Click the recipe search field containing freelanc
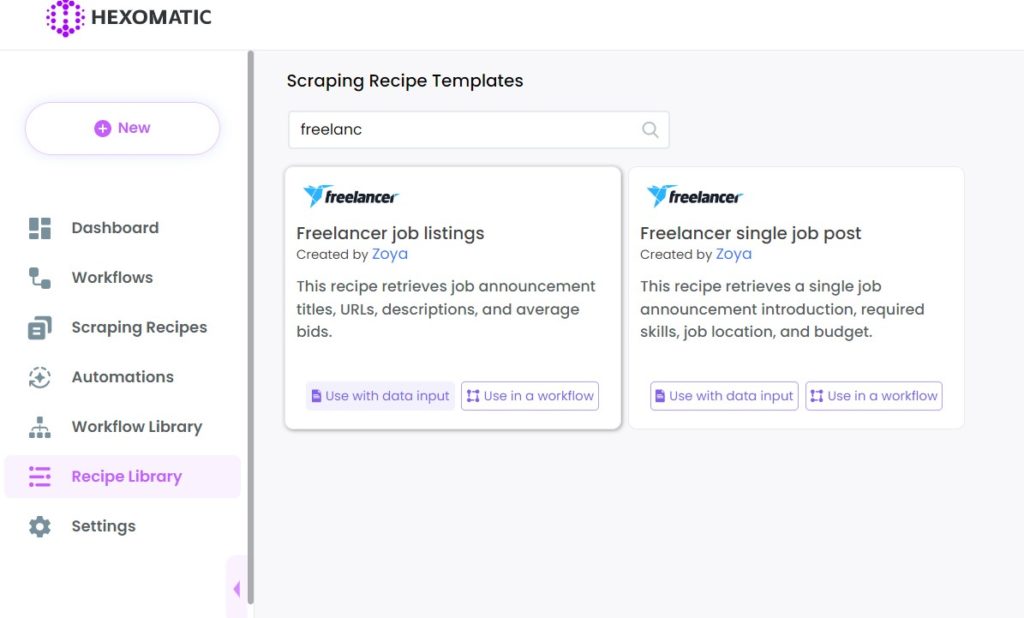 click(479, 129)
